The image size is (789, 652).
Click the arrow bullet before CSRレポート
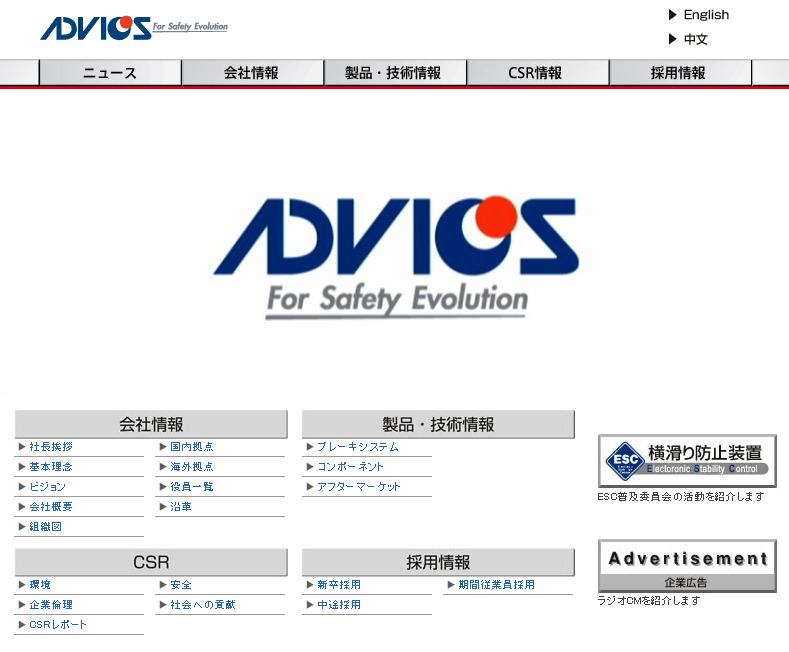tap(22, 625)
